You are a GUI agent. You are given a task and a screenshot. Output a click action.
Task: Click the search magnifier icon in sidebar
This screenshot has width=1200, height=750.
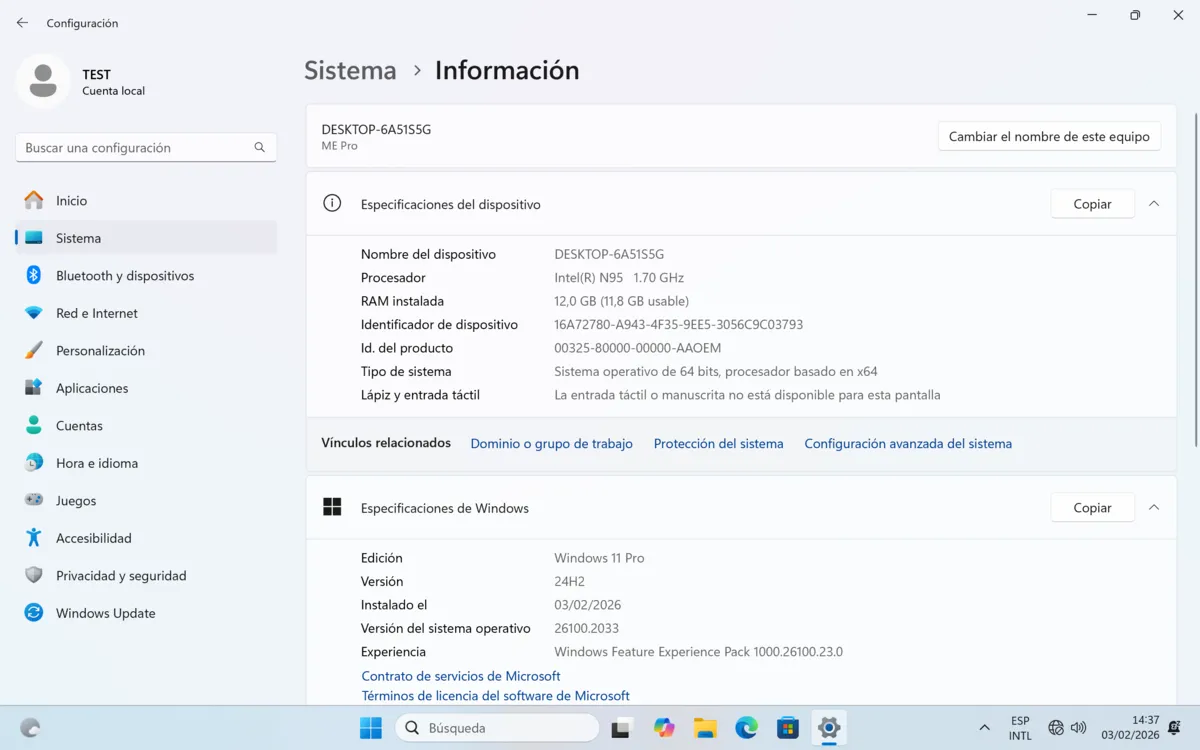(x=259, y=148)
